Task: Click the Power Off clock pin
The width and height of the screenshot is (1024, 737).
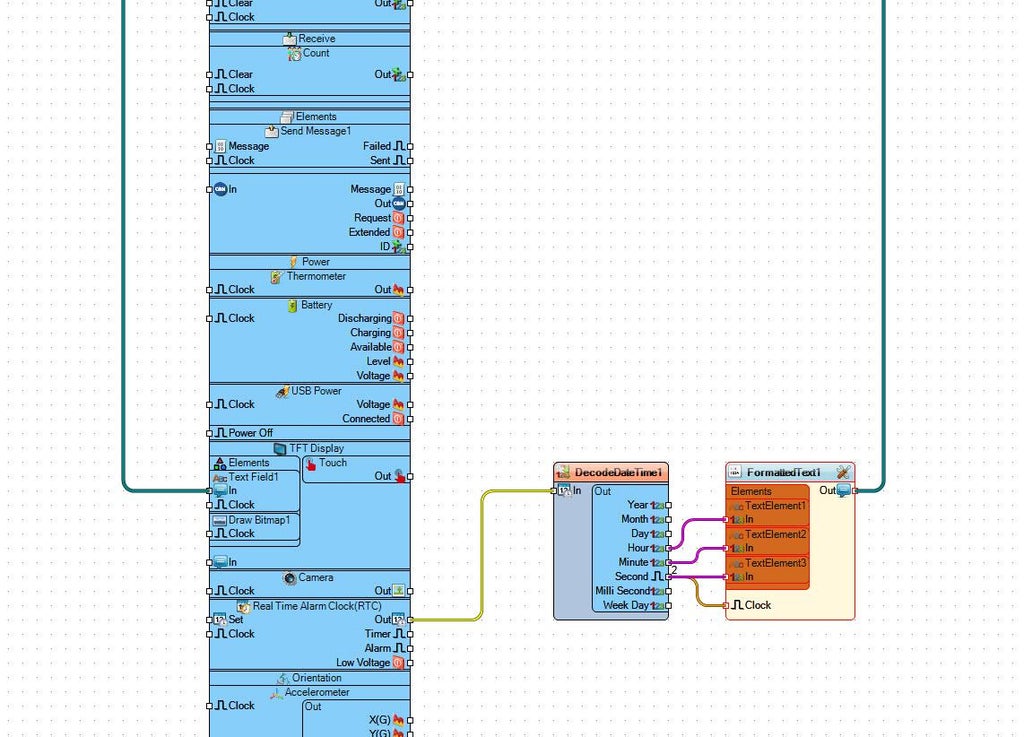Action: pos(210,433)
